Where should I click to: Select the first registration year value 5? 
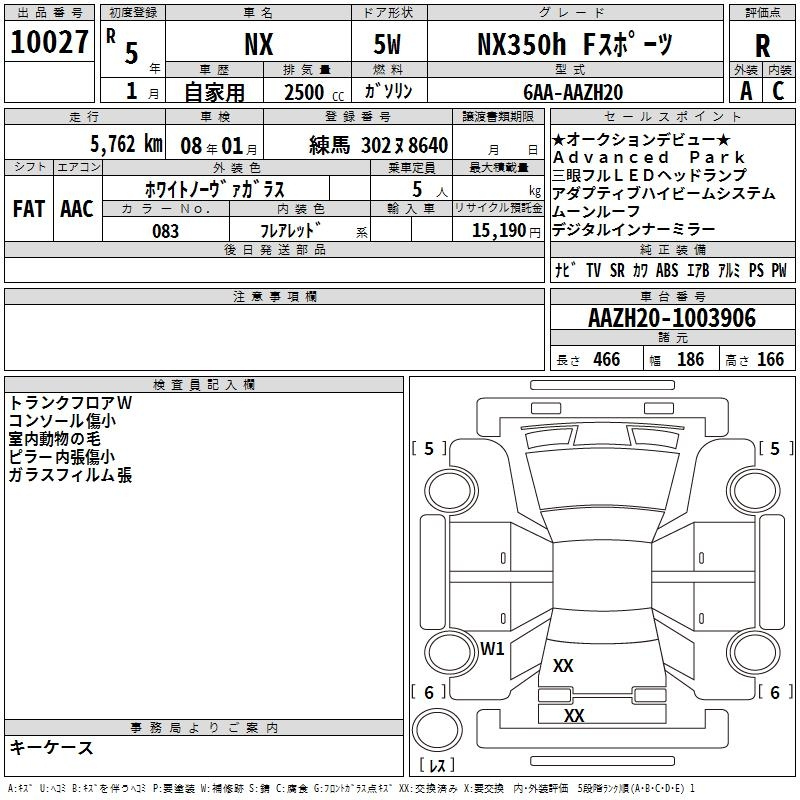click(x=132, y=53)
